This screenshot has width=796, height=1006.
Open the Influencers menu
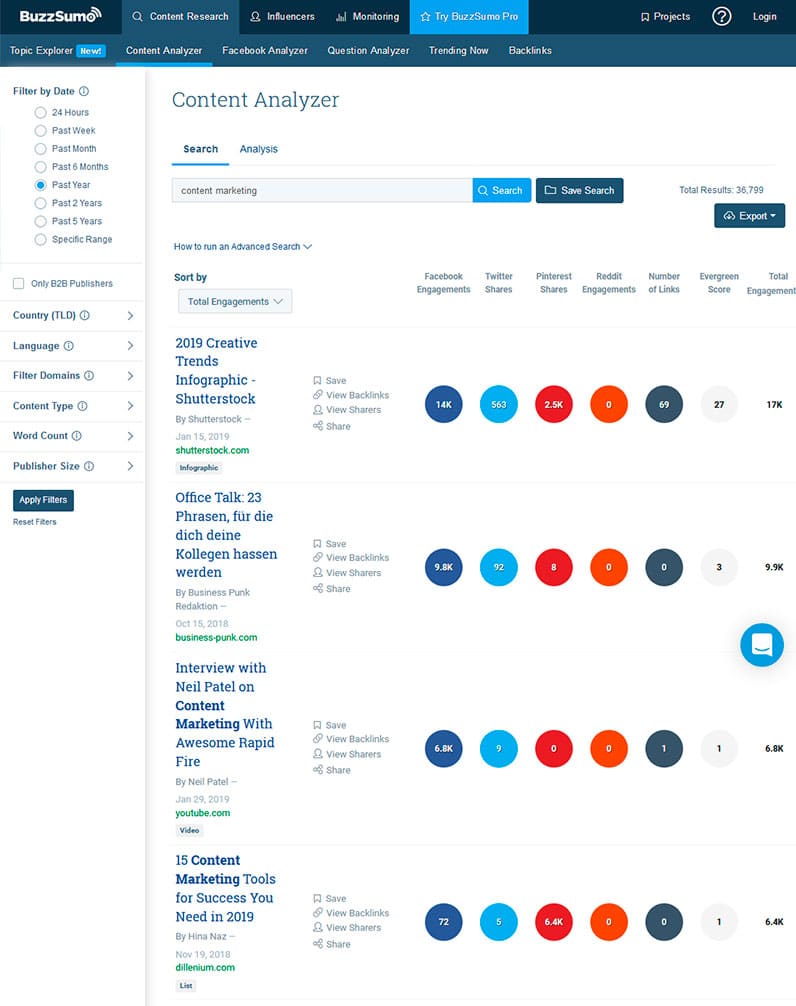[282, 17]
